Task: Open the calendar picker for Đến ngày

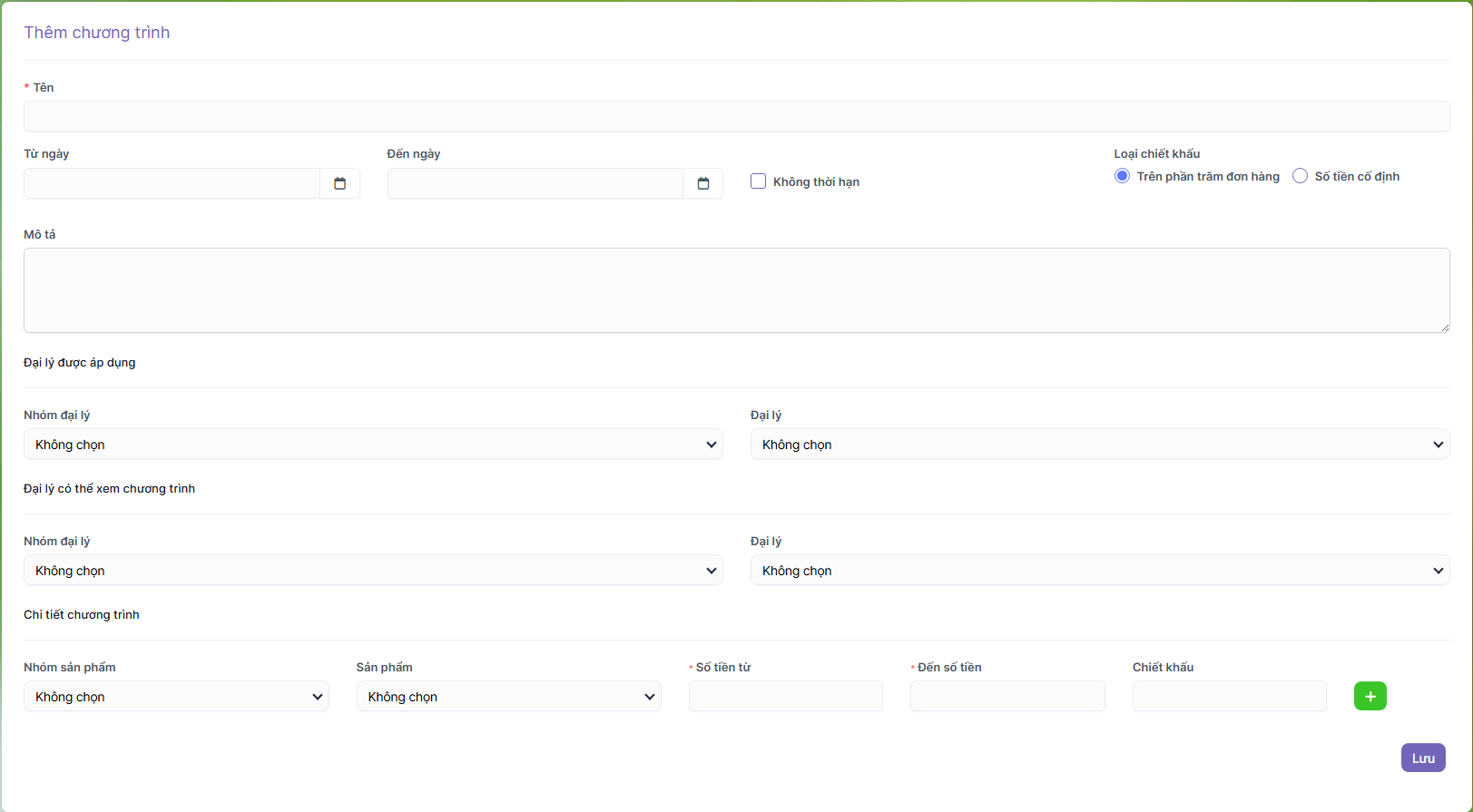Action: (703, 183)
